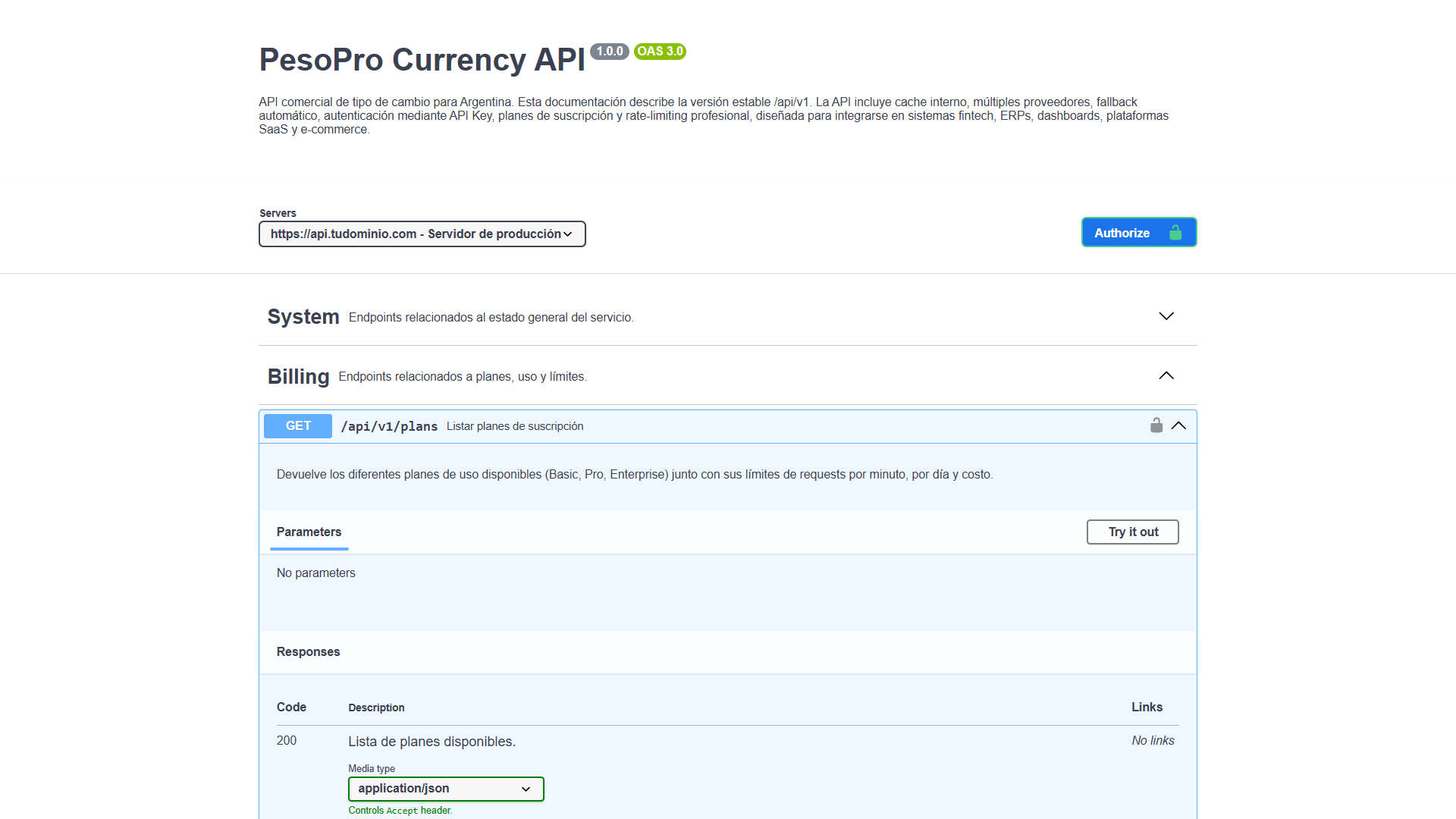This screenshot has height=819, width=1456.
Task: Click the Try it out button
Action: 1132,532
